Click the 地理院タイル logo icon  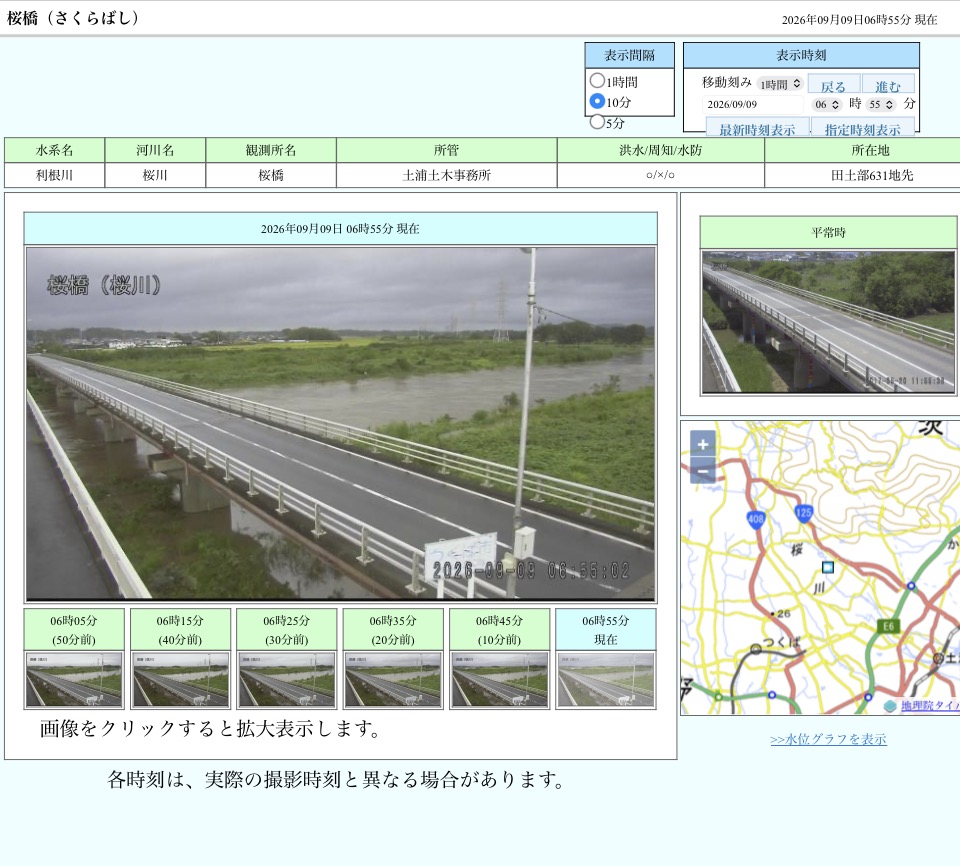click(890, 706)
